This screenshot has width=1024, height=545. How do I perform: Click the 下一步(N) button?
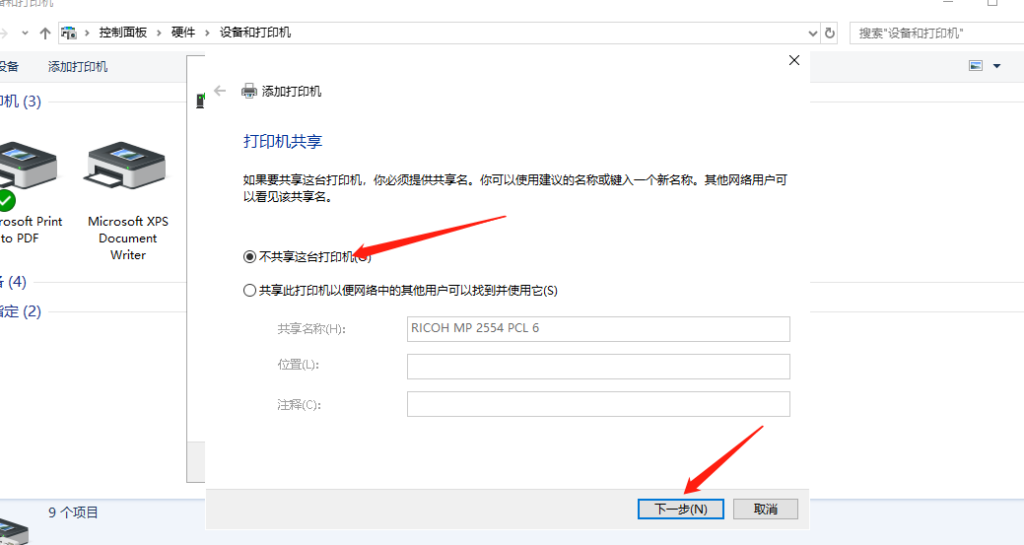pos(680,509)
